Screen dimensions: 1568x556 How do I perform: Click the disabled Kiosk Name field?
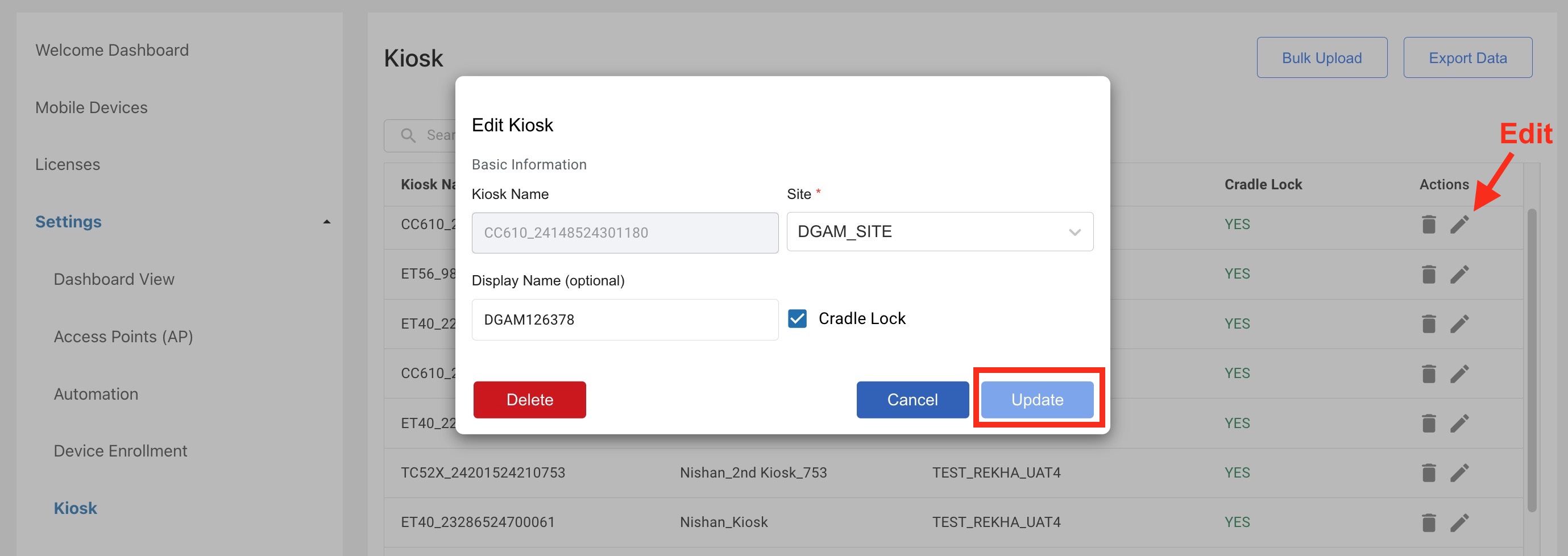[625, 233]
